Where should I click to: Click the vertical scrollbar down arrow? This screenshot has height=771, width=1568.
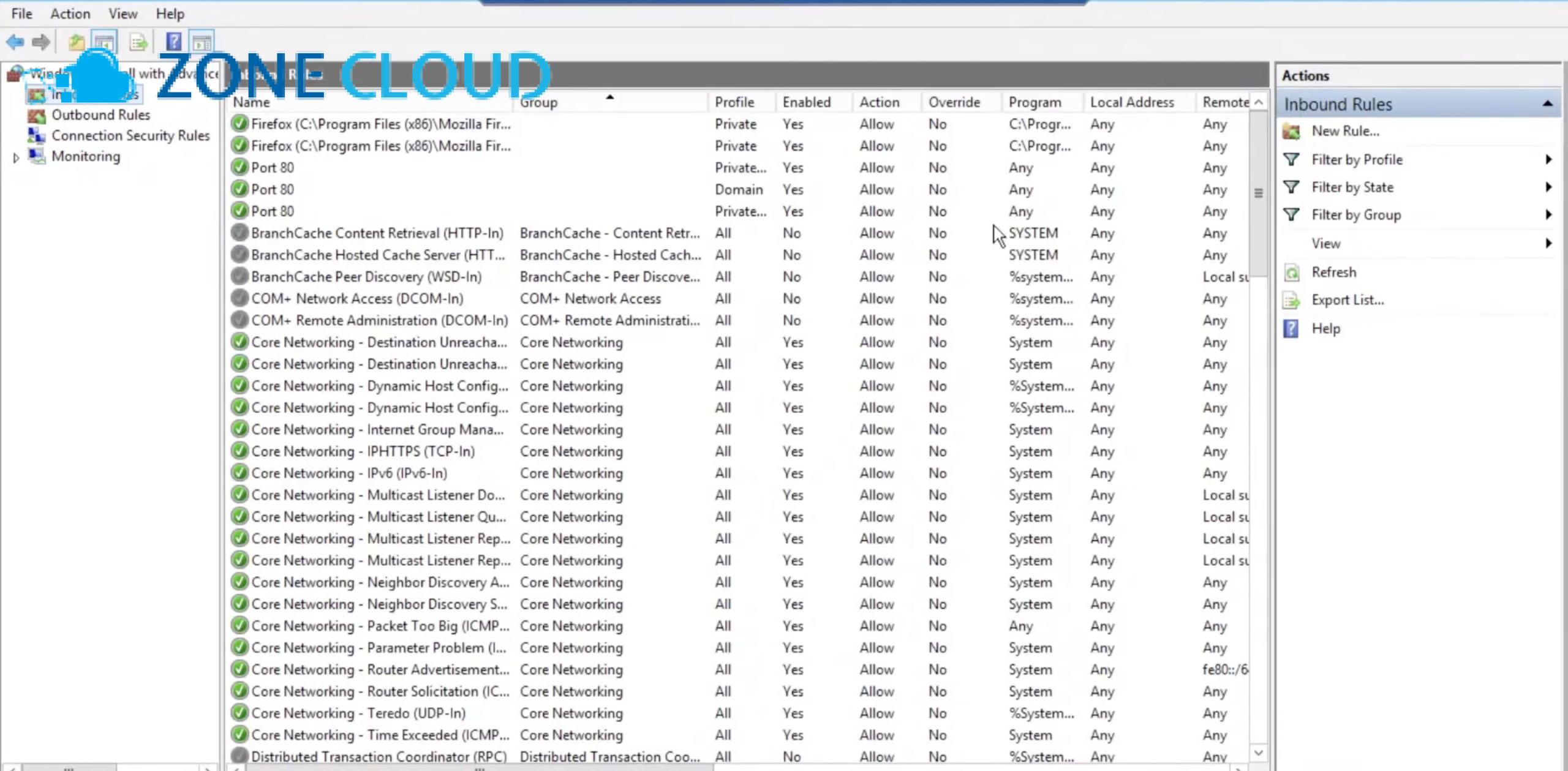1259,753
